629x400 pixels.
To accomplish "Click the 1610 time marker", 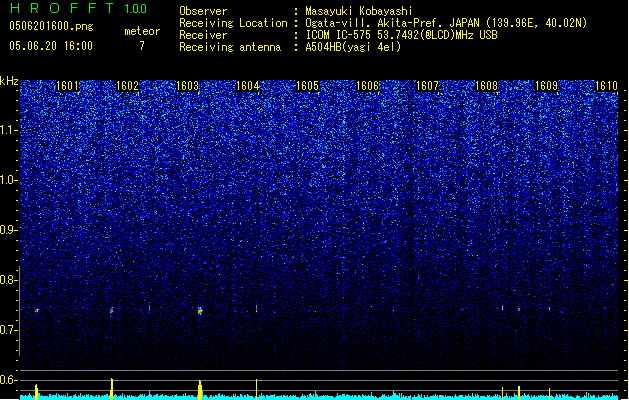I will [x=606, y=86].
